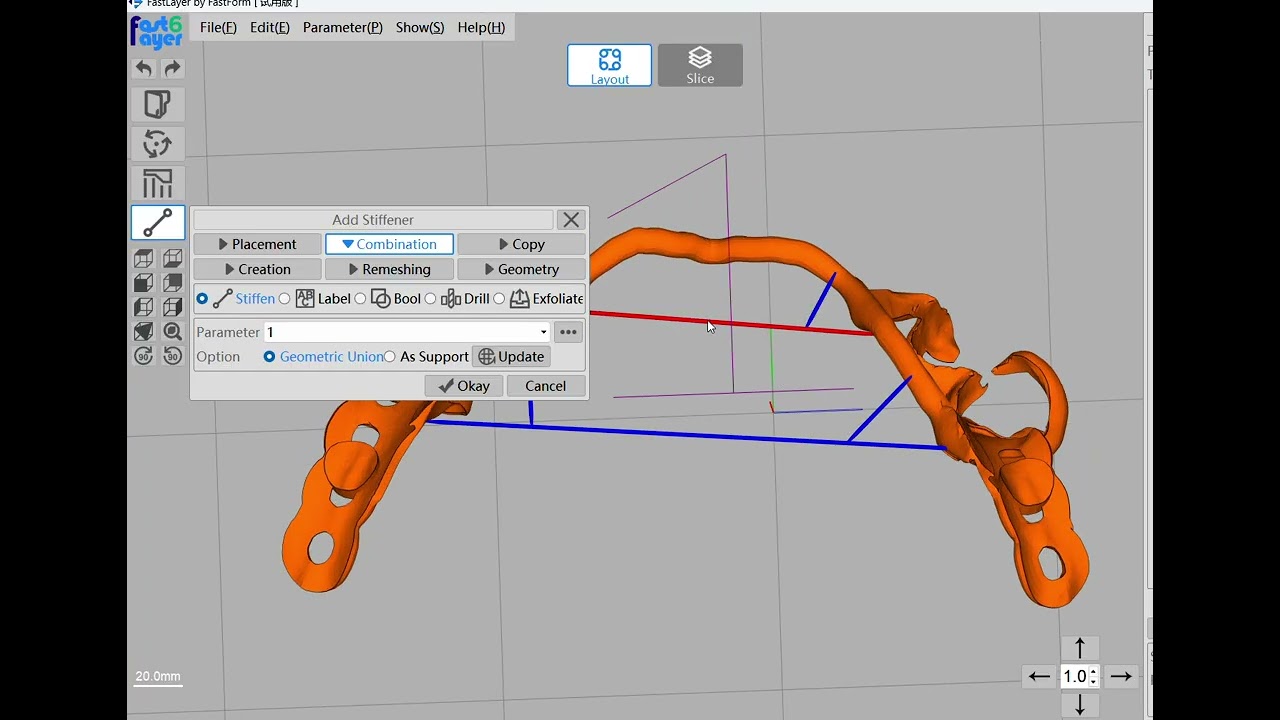The width and height of the screenshot is (1280, 720).
Task: Click the Drill bit icon
Action: pyautogui.click(x=450, y=298)
